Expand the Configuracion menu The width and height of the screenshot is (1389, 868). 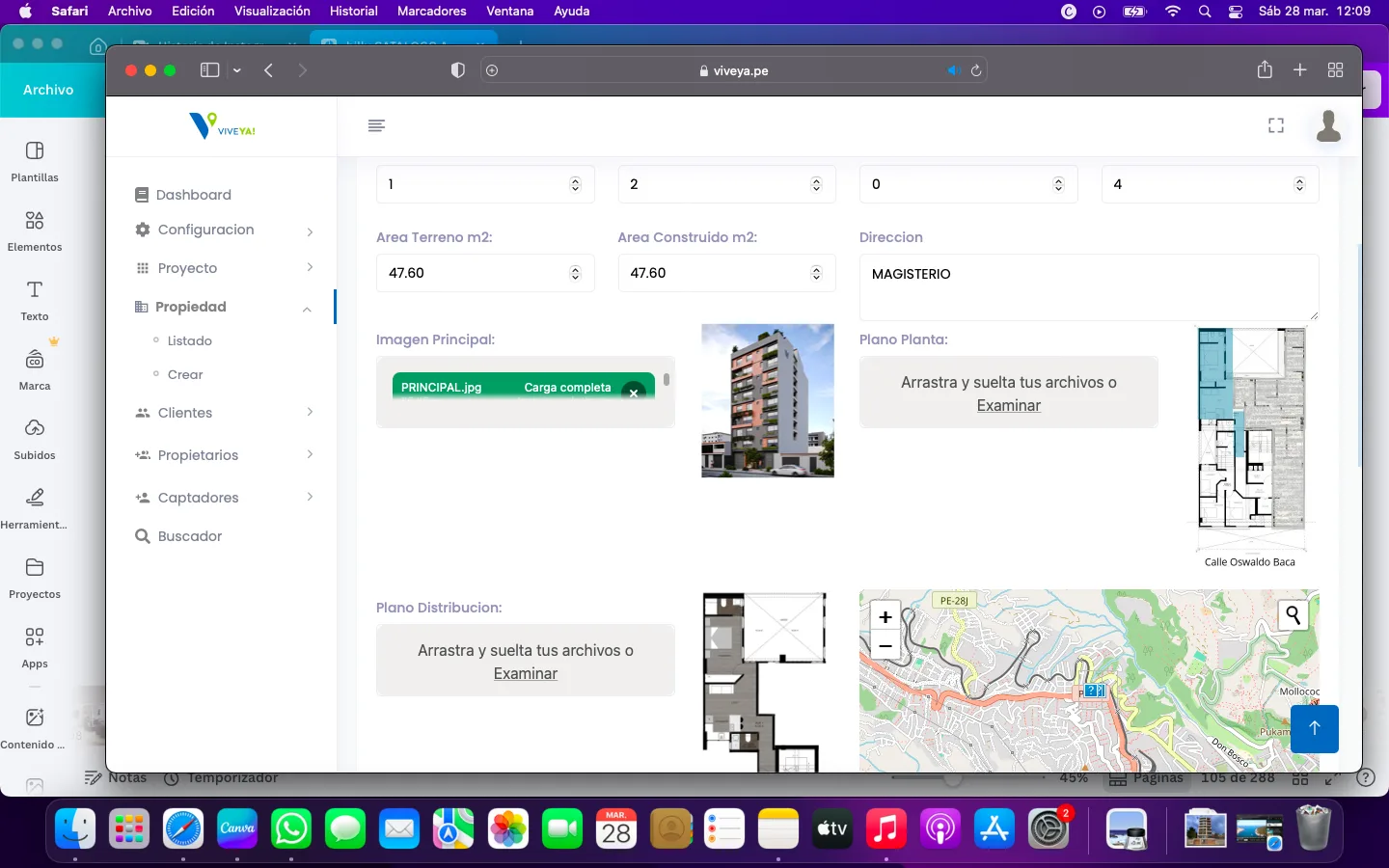coord(205,230)
